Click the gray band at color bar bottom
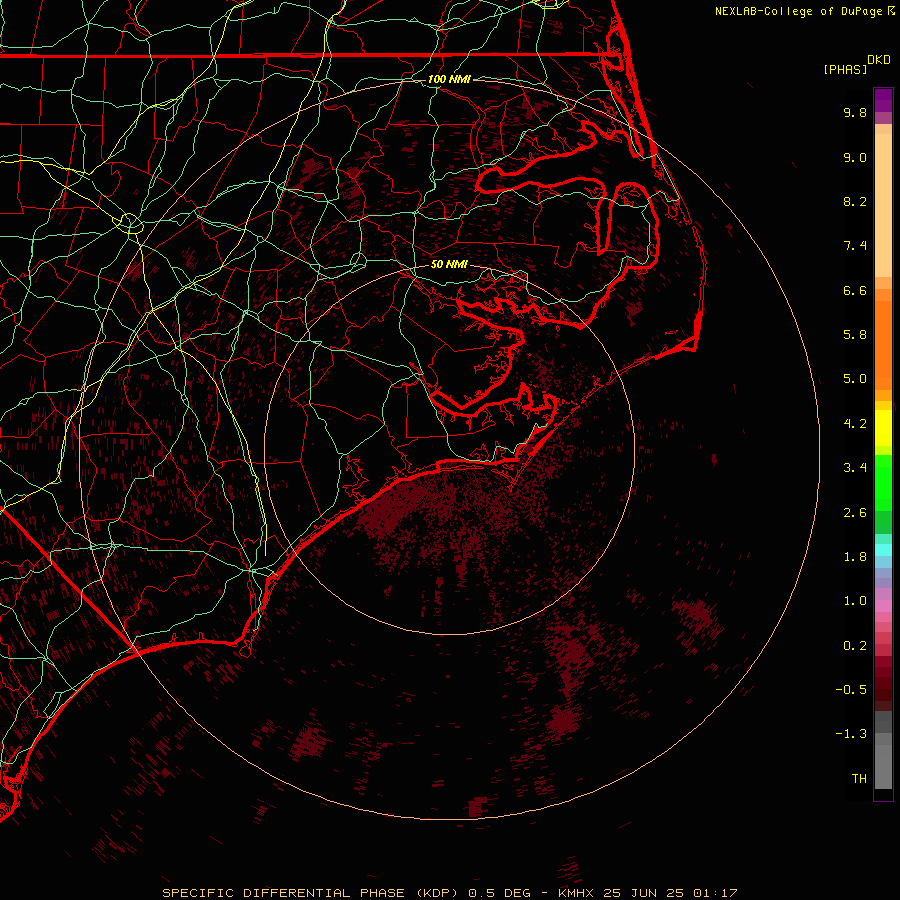This screenshot has width=900, height=900. [x=883, y=766]
